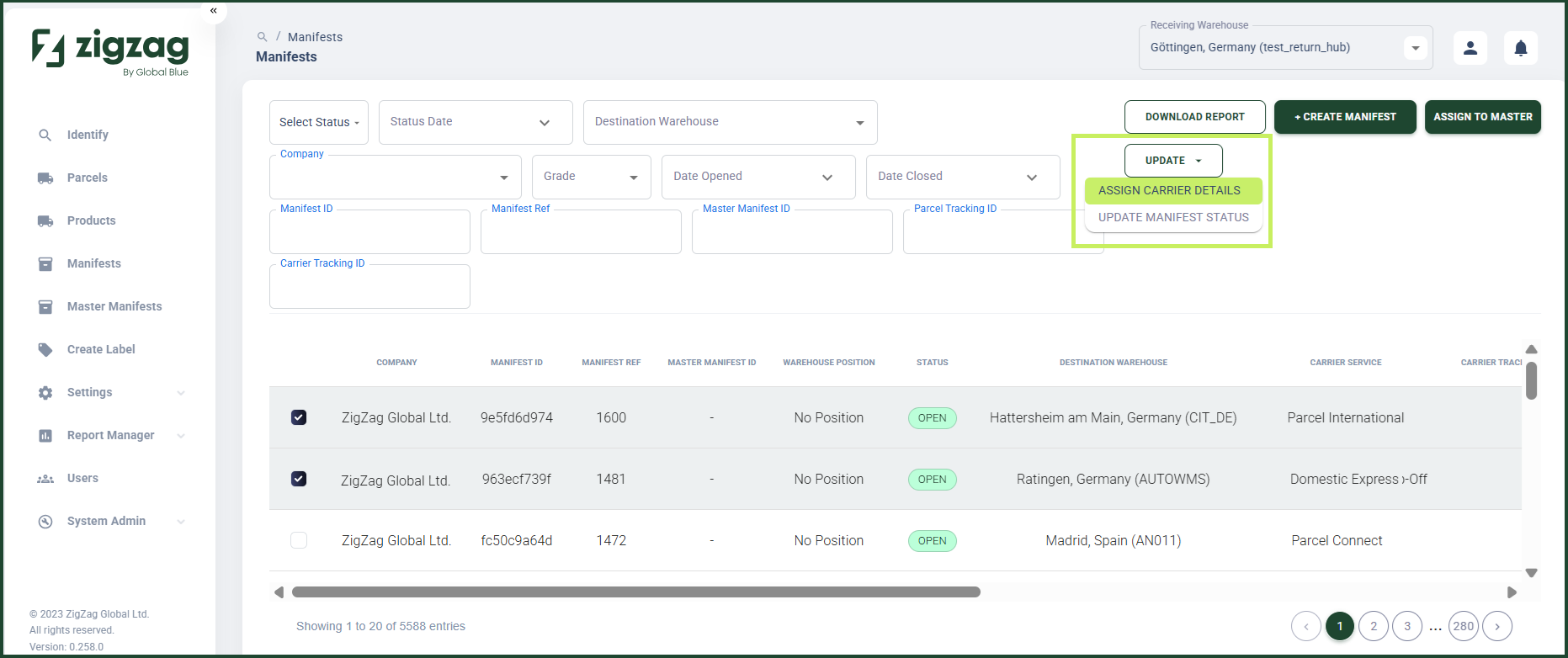Click the Manifests breadcrumb link

[315, 37]
